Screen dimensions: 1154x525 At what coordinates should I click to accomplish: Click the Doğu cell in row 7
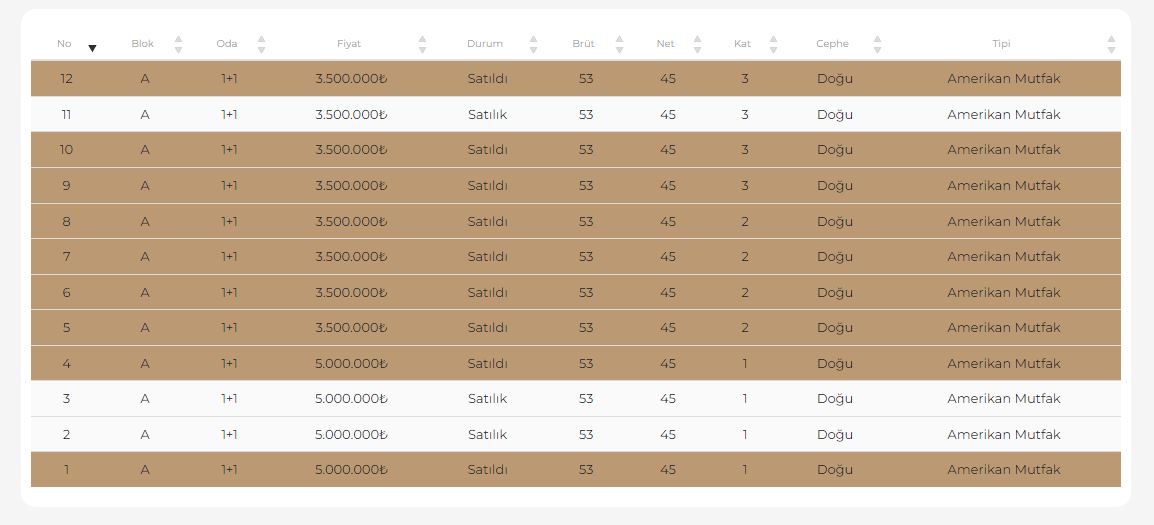point(834,257)
